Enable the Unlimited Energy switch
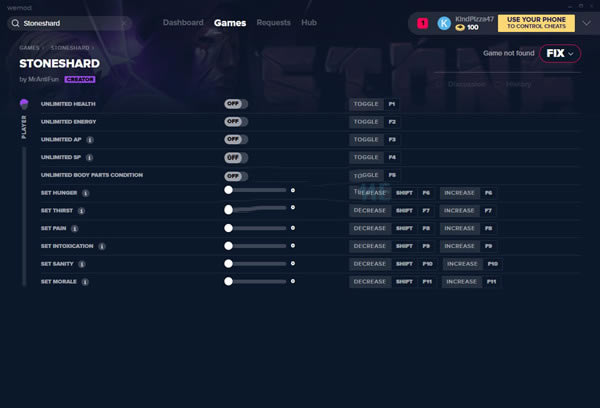Screen dimensions: 600x408 [x=236, y=122]
